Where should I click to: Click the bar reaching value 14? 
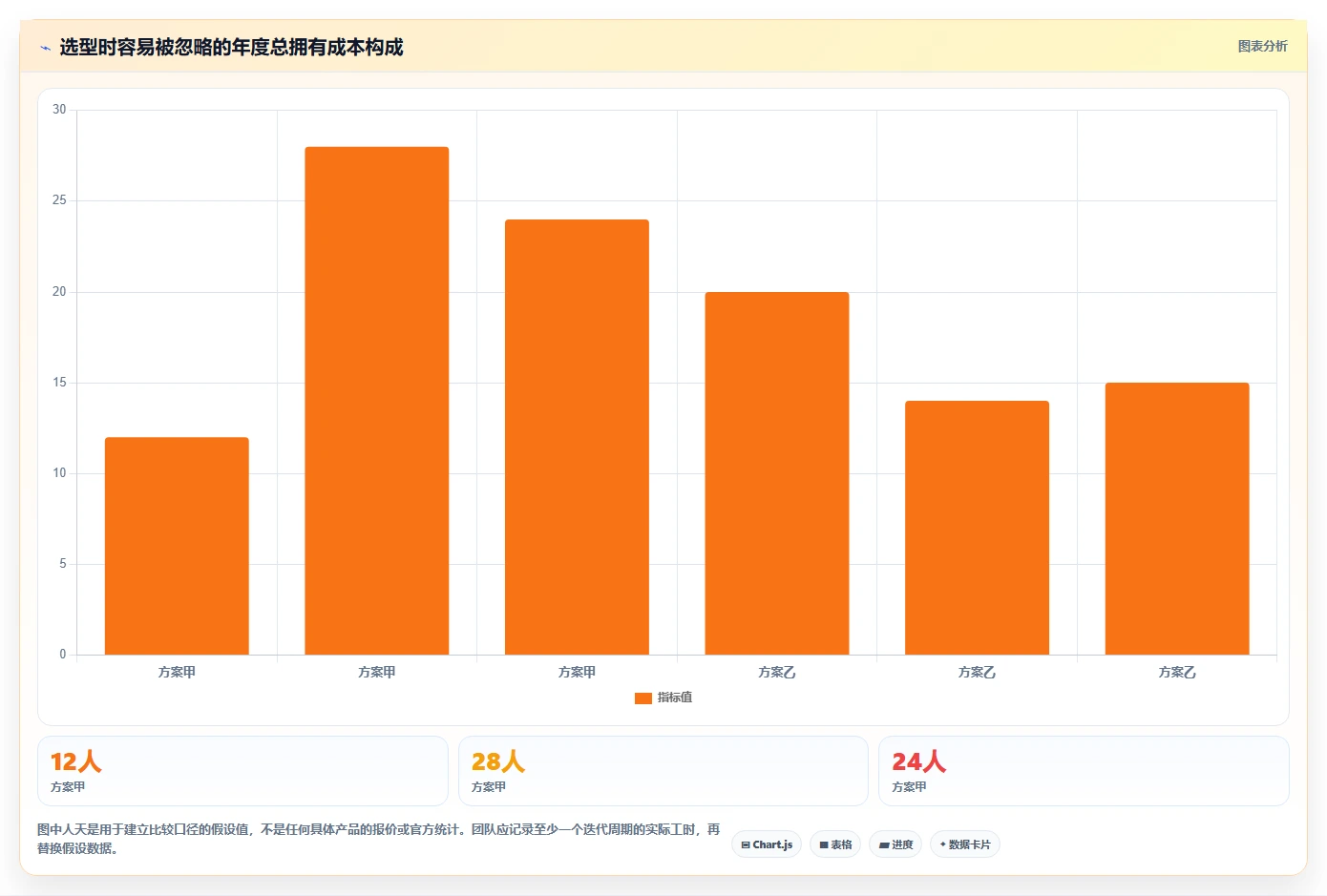[977, 528]
